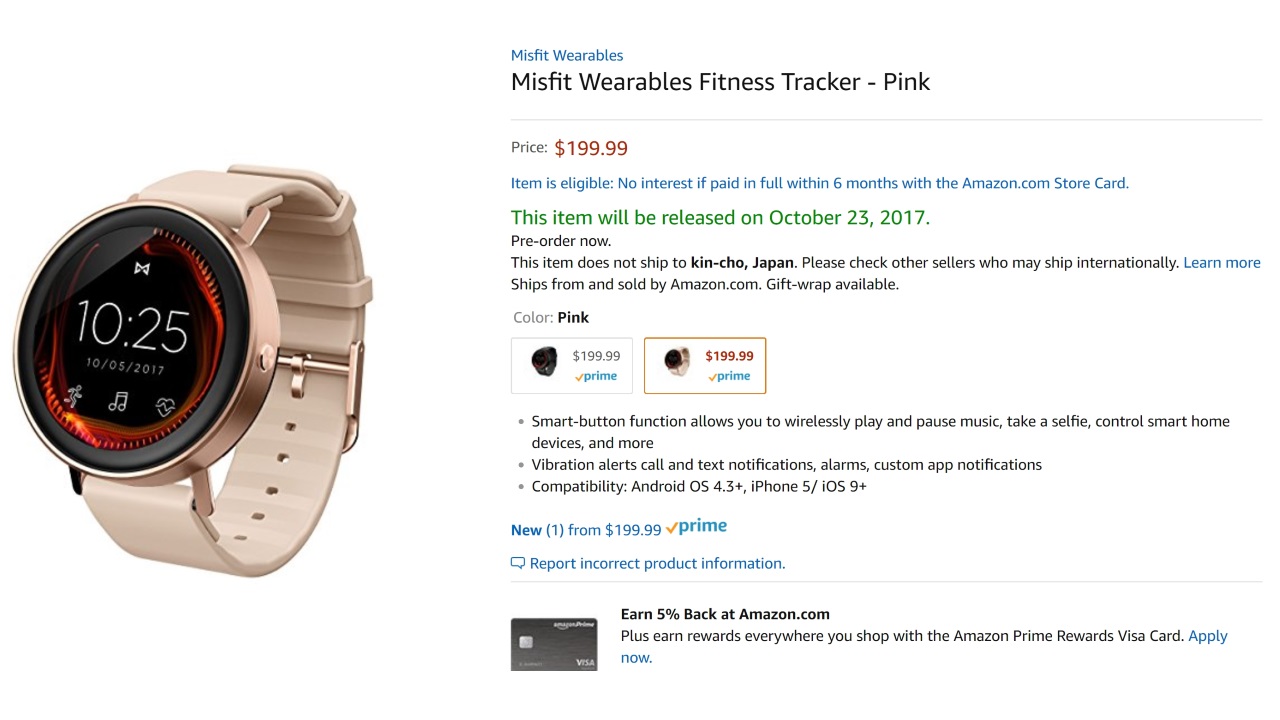Select the black watch color swatch
The image size is (1280, 720).
[x=571, y=365]
